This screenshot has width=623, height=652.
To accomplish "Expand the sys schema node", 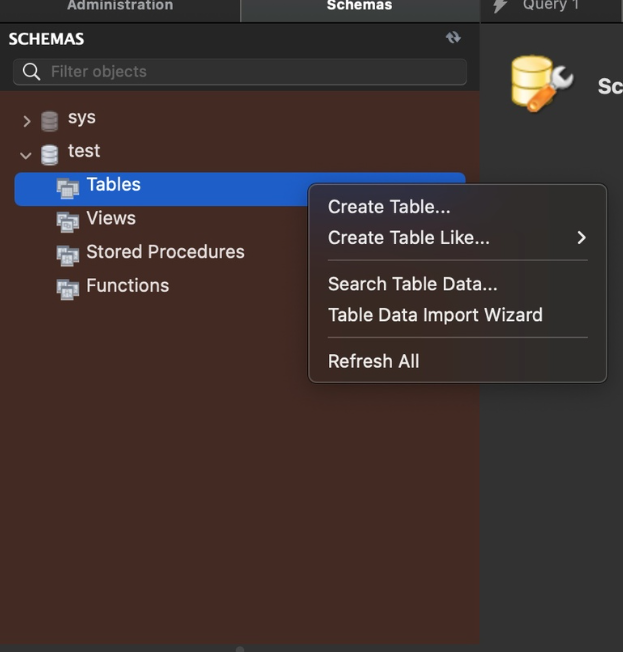I will [x=27, y=121].
